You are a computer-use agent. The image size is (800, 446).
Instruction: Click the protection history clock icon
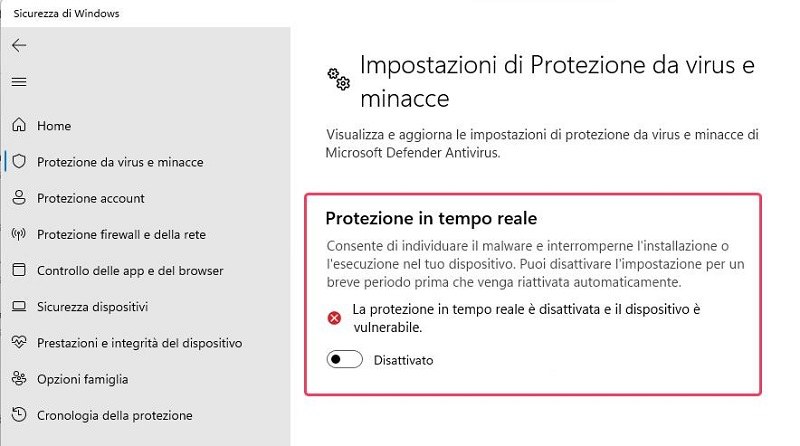[19, 415]
